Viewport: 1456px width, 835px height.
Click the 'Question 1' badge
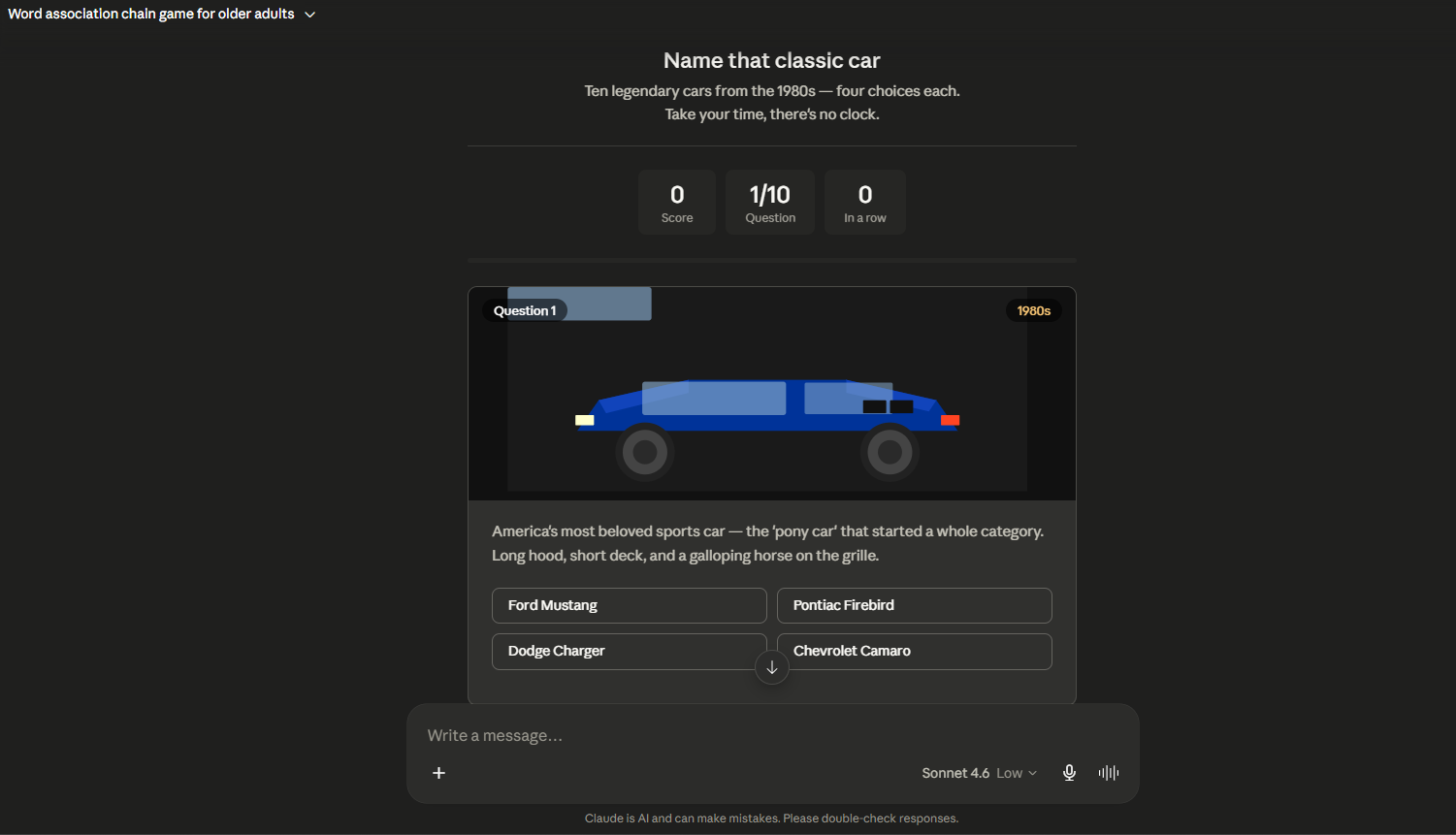(x=525, y=310)
